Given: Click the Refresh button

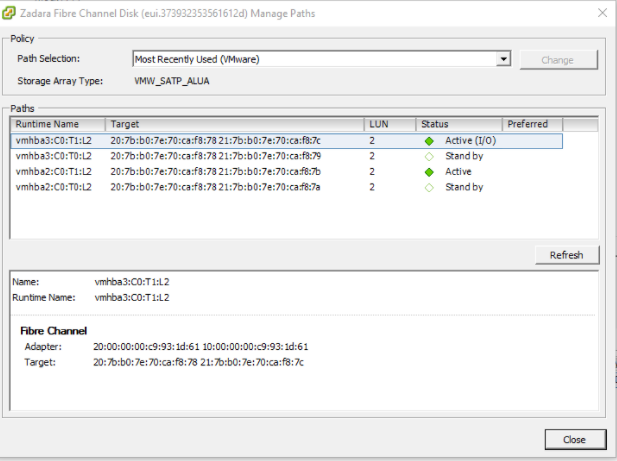Looking at the screenshot, I should pyautogui.click(x=567, y=255).
